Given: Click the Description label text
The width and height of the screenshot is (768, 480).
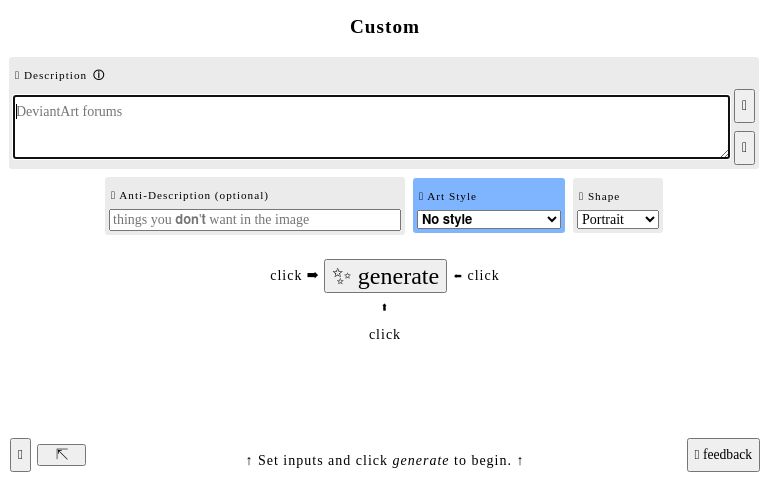Looking at the screenshot, I should tap(55, 75).
